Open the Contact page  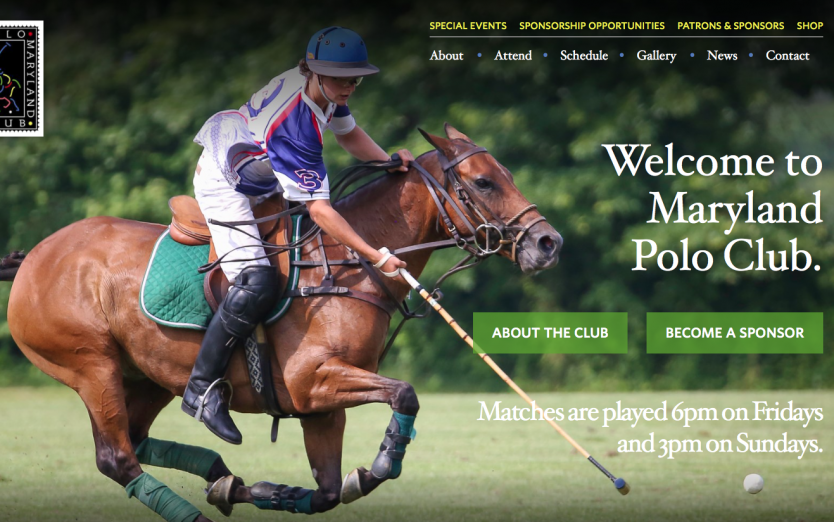(787, 55)
